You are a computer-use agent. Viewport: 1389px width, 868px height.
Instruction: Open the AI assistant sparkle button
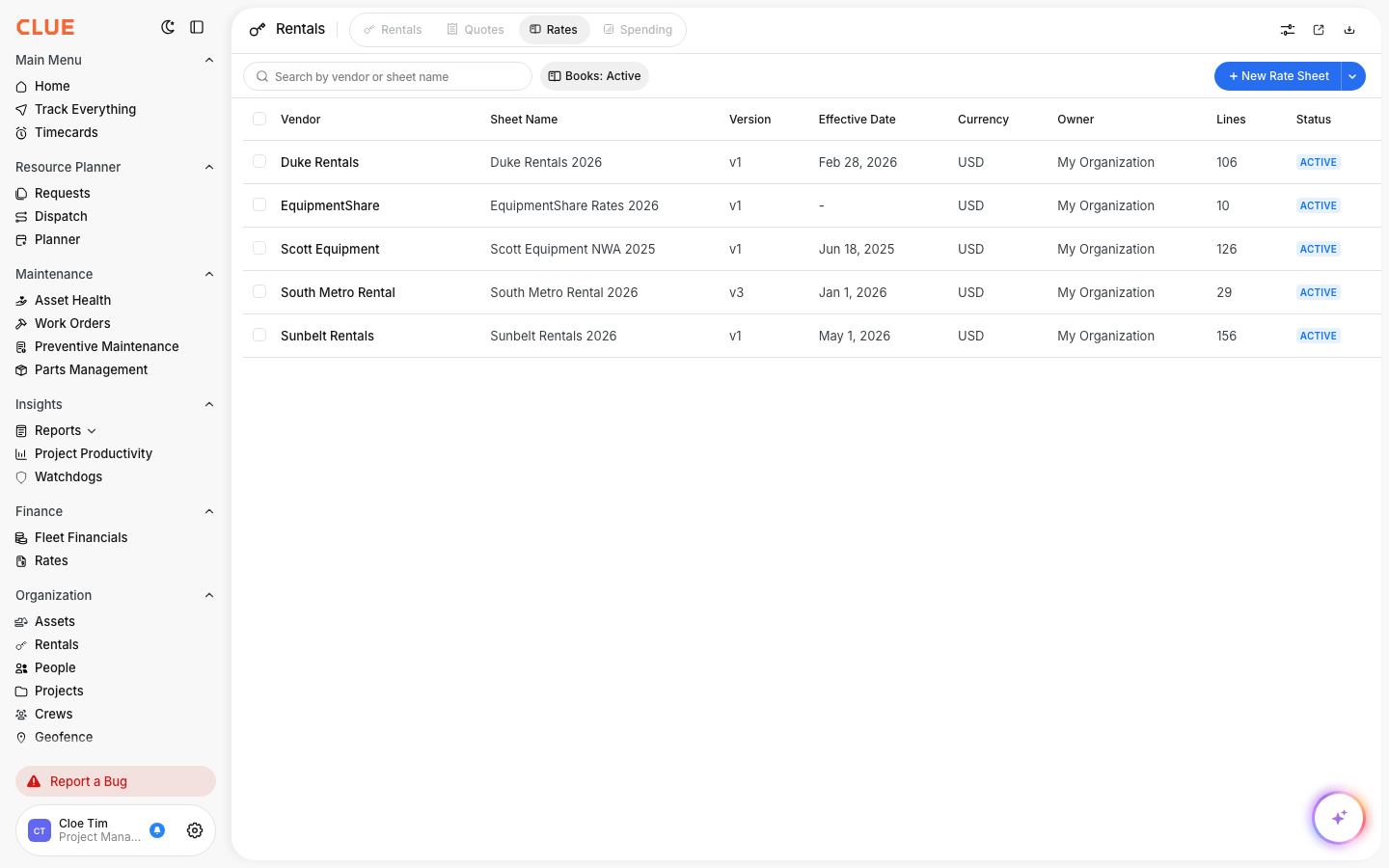point(1339,818)
